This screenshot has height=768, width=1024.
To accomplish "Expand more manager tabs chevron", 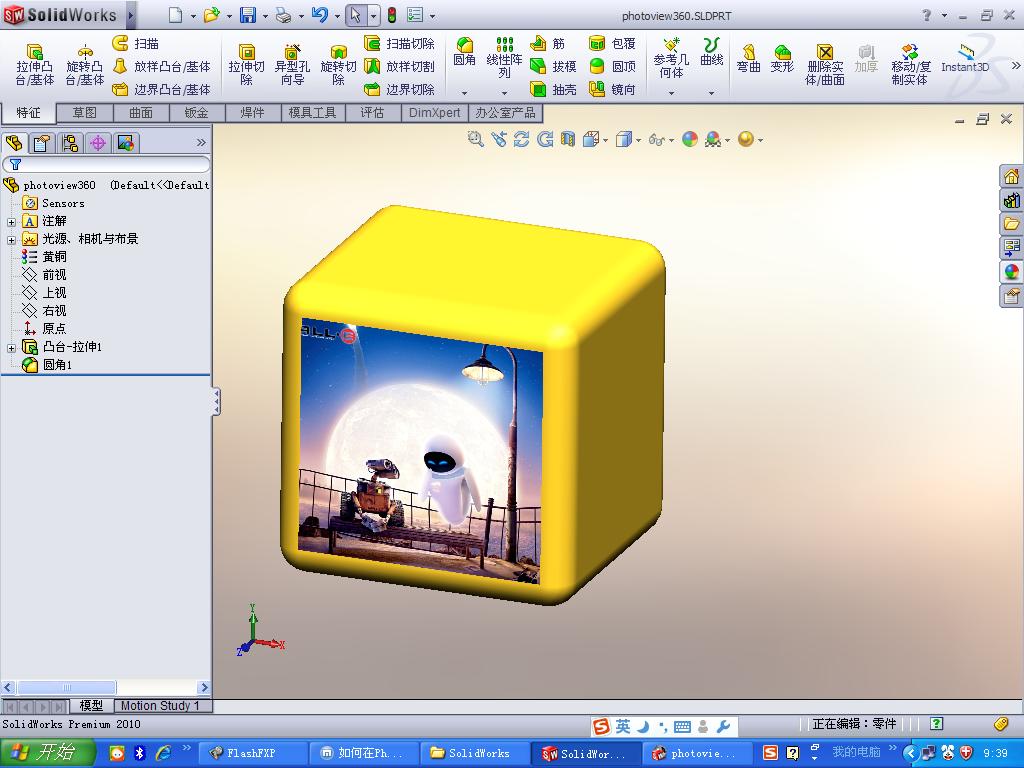I will 201,142.
